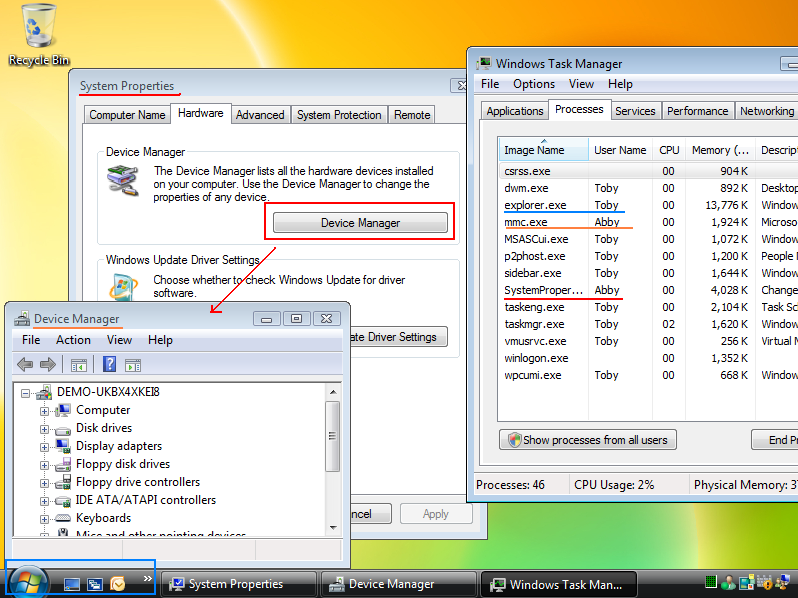Image resolution: width=798 pixels, height=598 pixels.
Task: Open the View menu in Device Manager
Action: [119, 340]
